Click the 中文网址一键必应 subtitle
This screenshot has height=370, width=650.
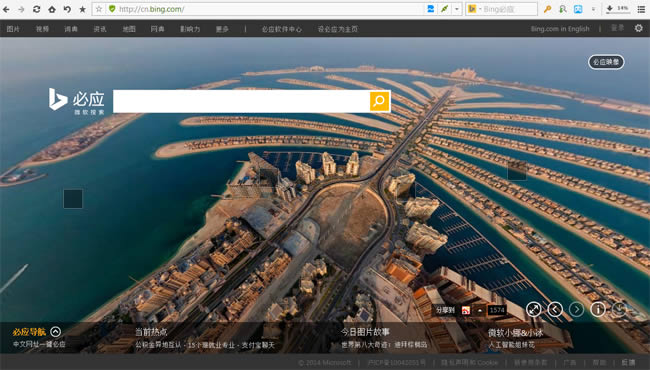pos(39,344)
